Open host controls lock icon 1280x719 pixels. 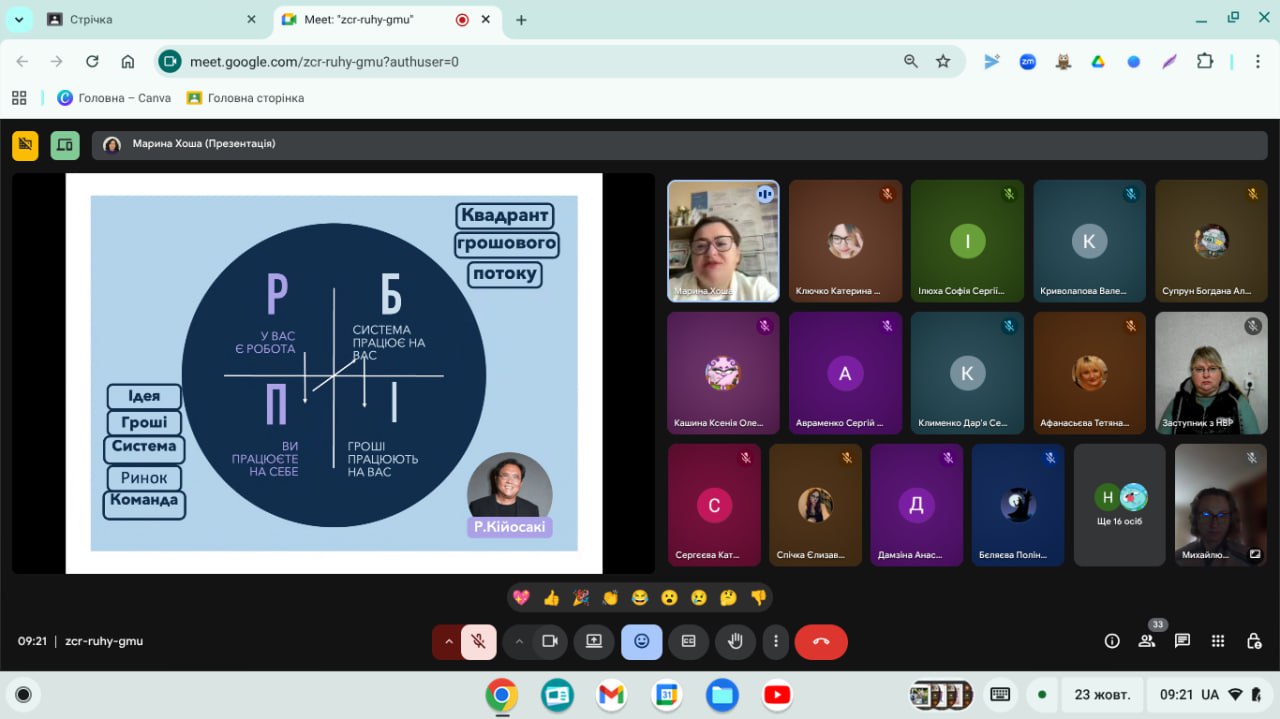1253,641
